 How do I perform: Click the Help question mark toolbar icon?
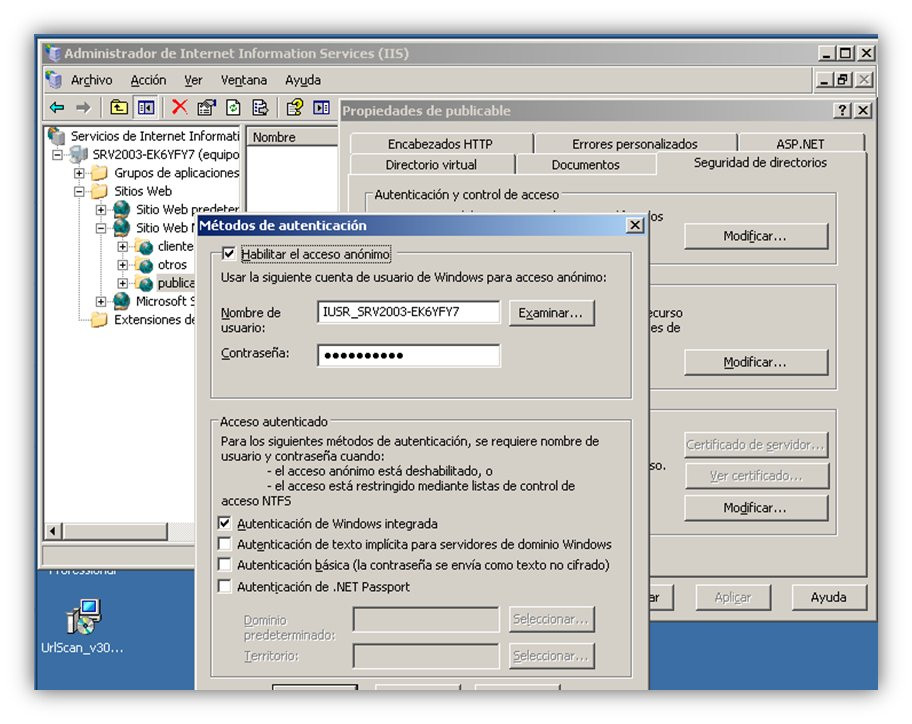coord(294,107)
